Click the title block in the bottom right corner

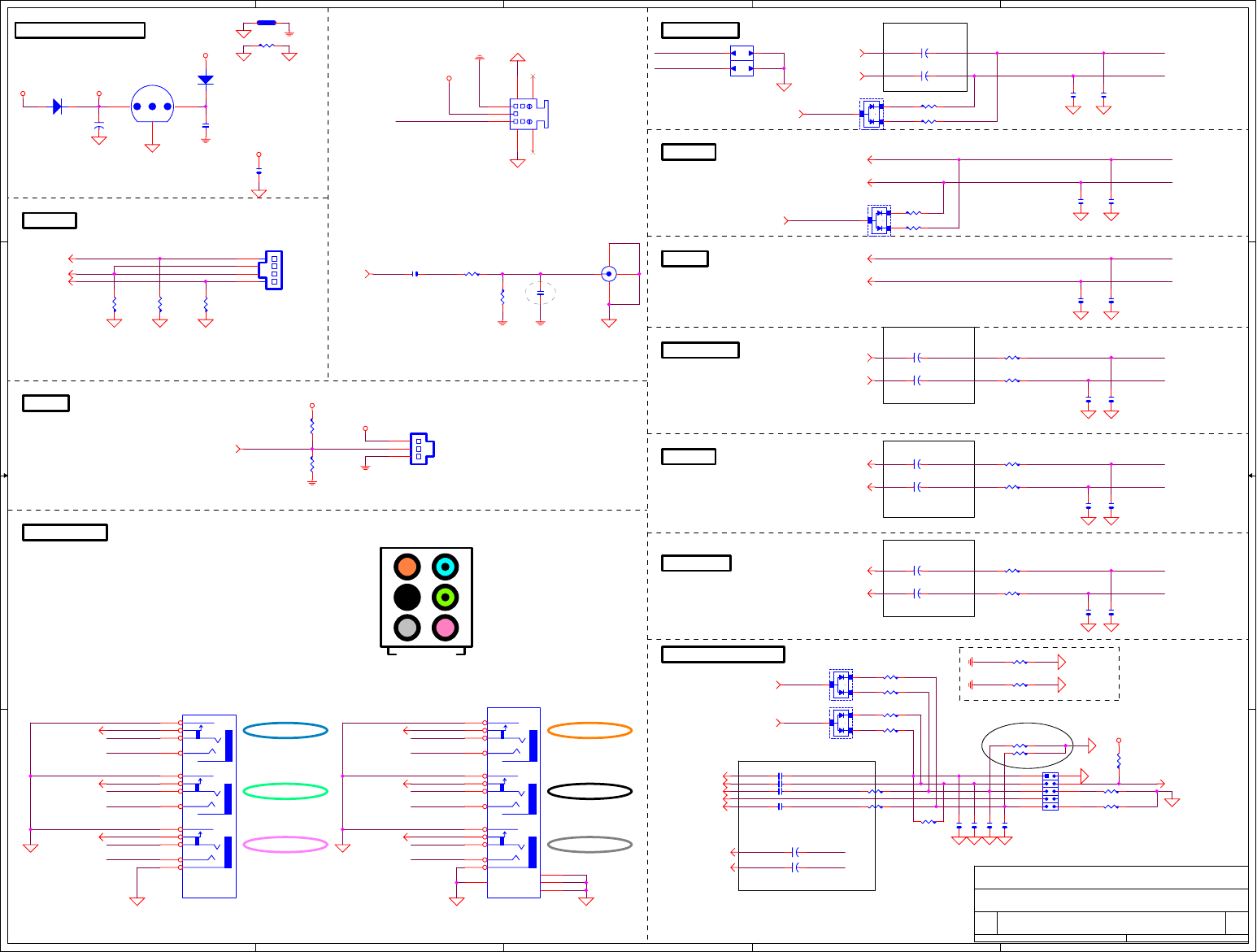click(1111, 904)
